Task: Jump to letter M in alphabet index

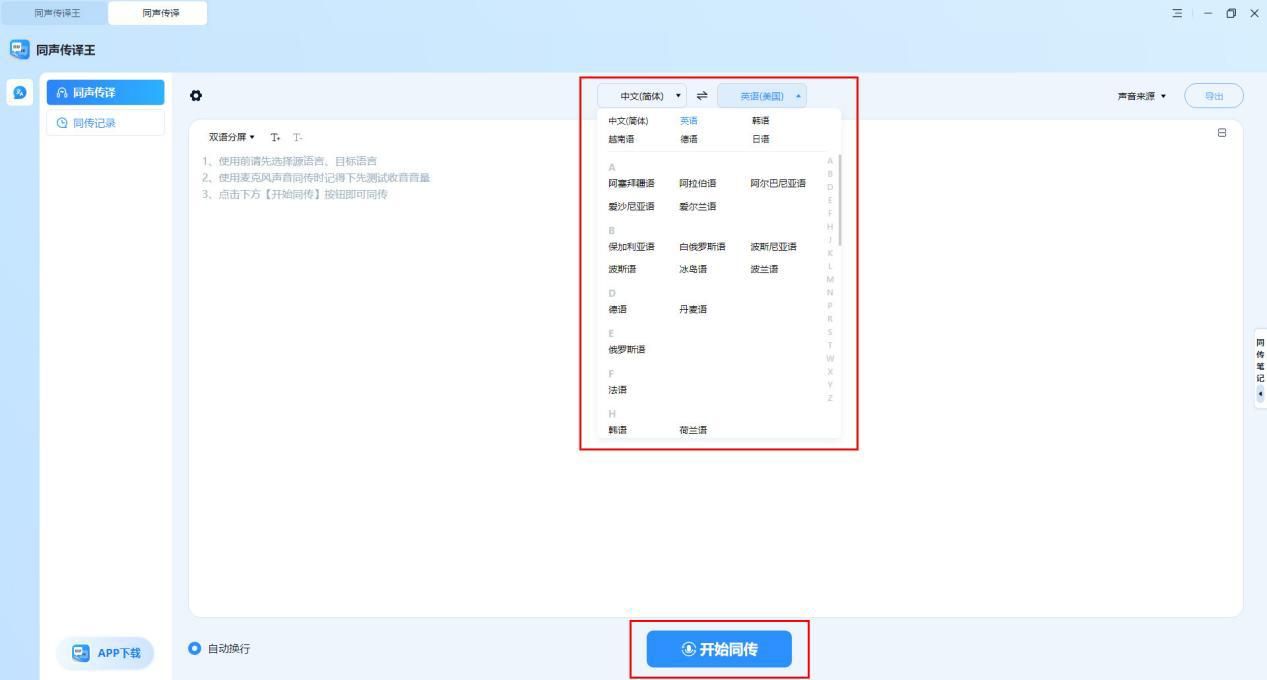Action: point(830,279)
